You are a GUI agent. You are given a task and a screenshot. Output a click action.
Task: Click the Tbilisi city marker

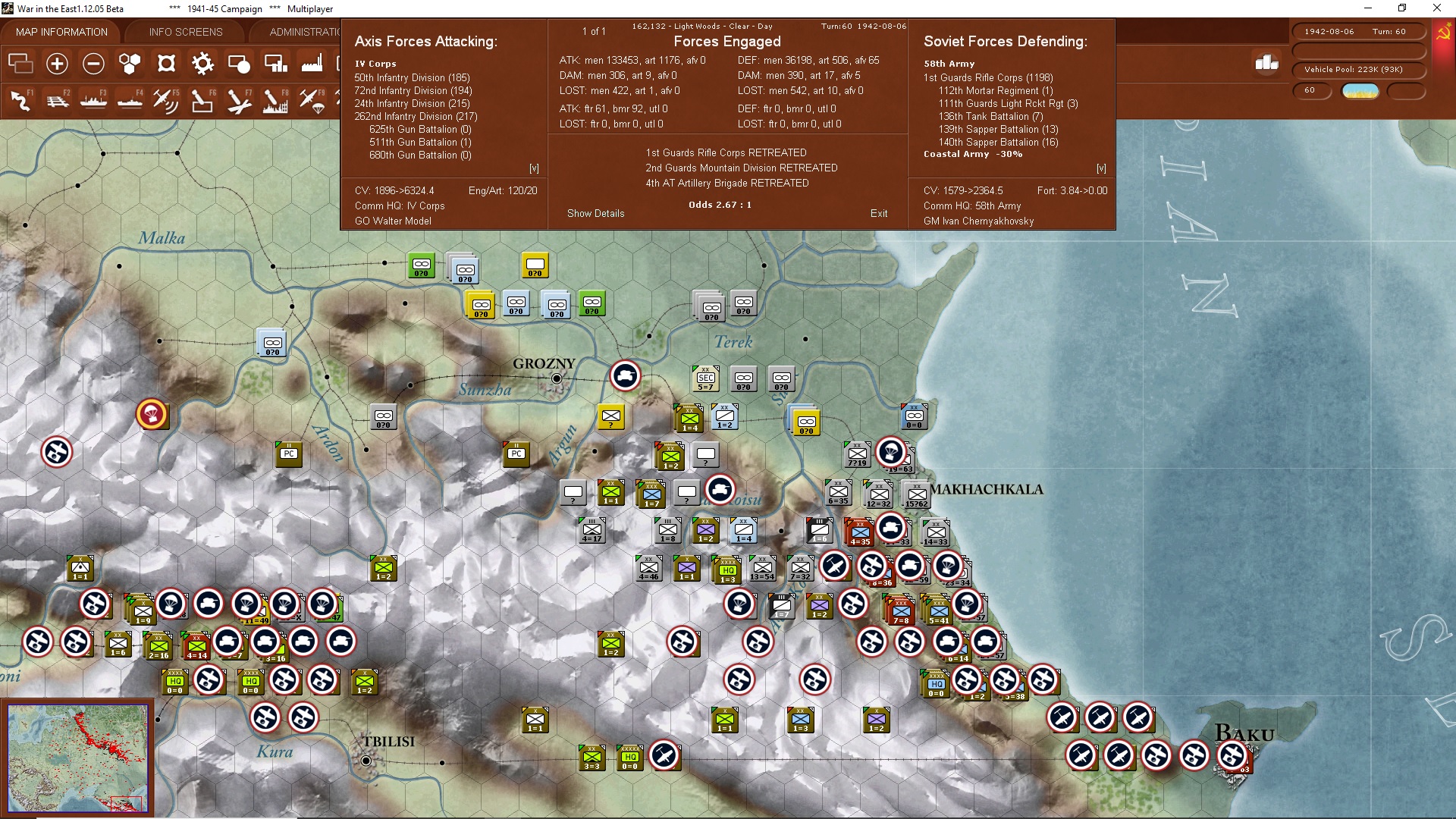click(x=366, y=760)
